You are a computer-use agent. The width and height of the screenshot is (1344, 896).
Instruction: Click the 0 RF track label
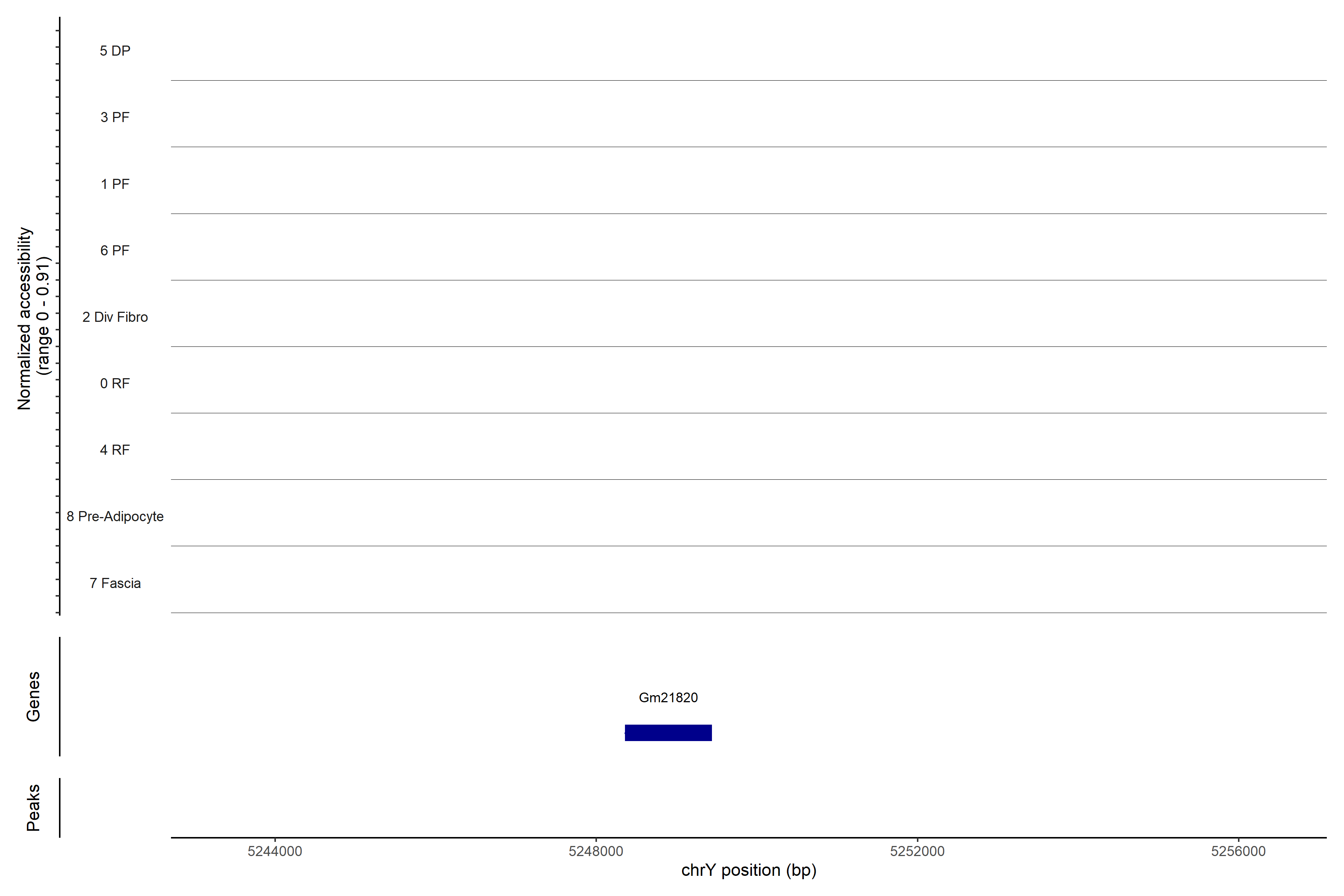point(115,383)
